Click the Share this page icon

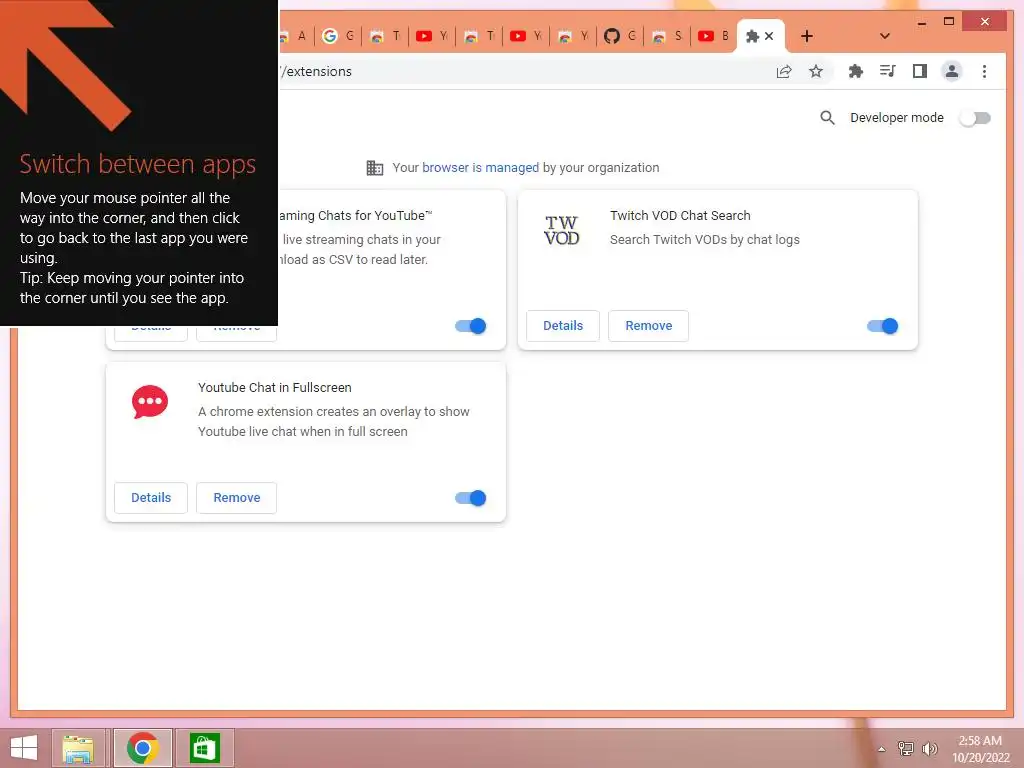pyautogui.click(x=784, y=71)
